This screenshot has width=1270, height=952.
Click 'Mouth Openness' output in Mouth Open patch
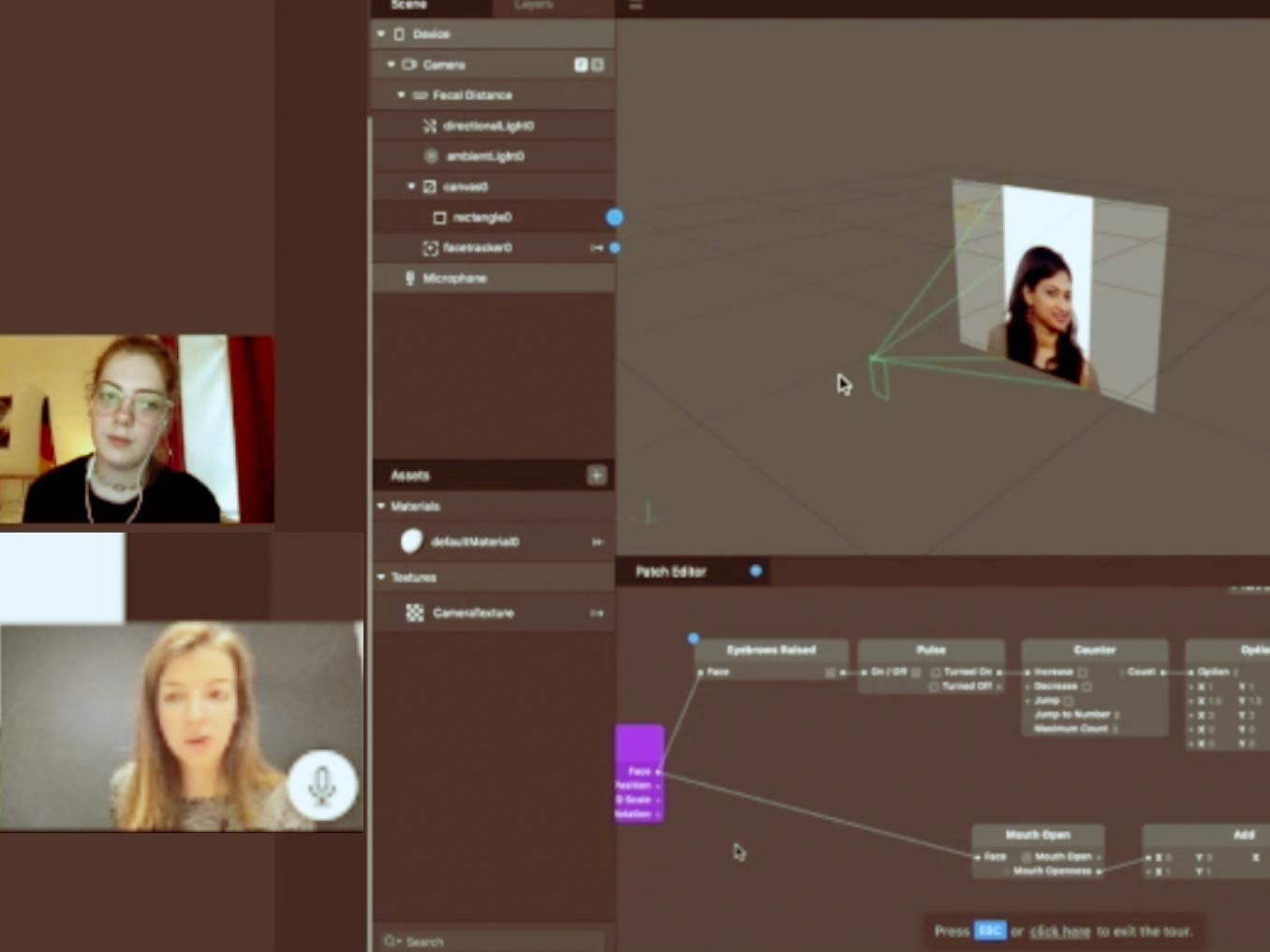(x=1052, y=871)
